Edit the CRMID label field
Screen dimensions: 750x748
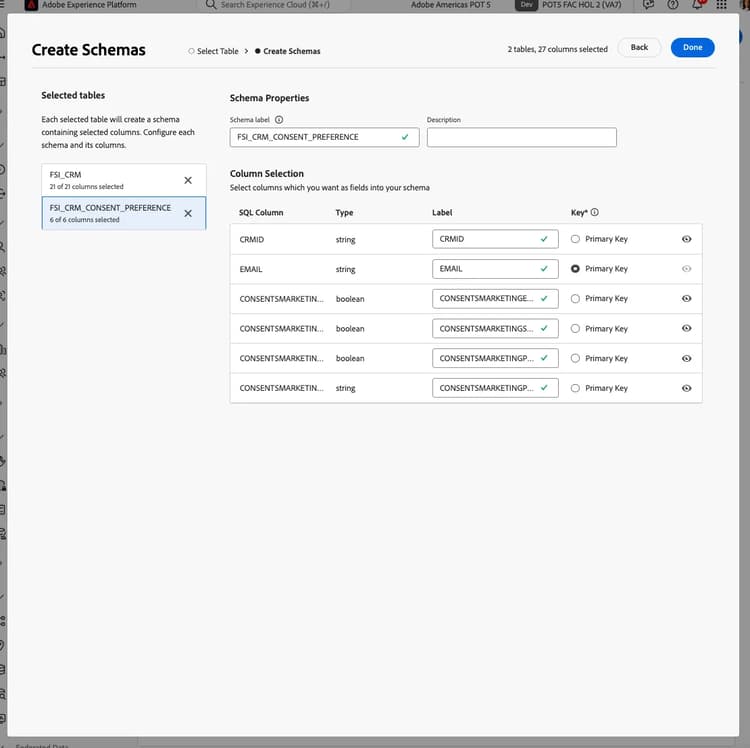tap(495, 239)
